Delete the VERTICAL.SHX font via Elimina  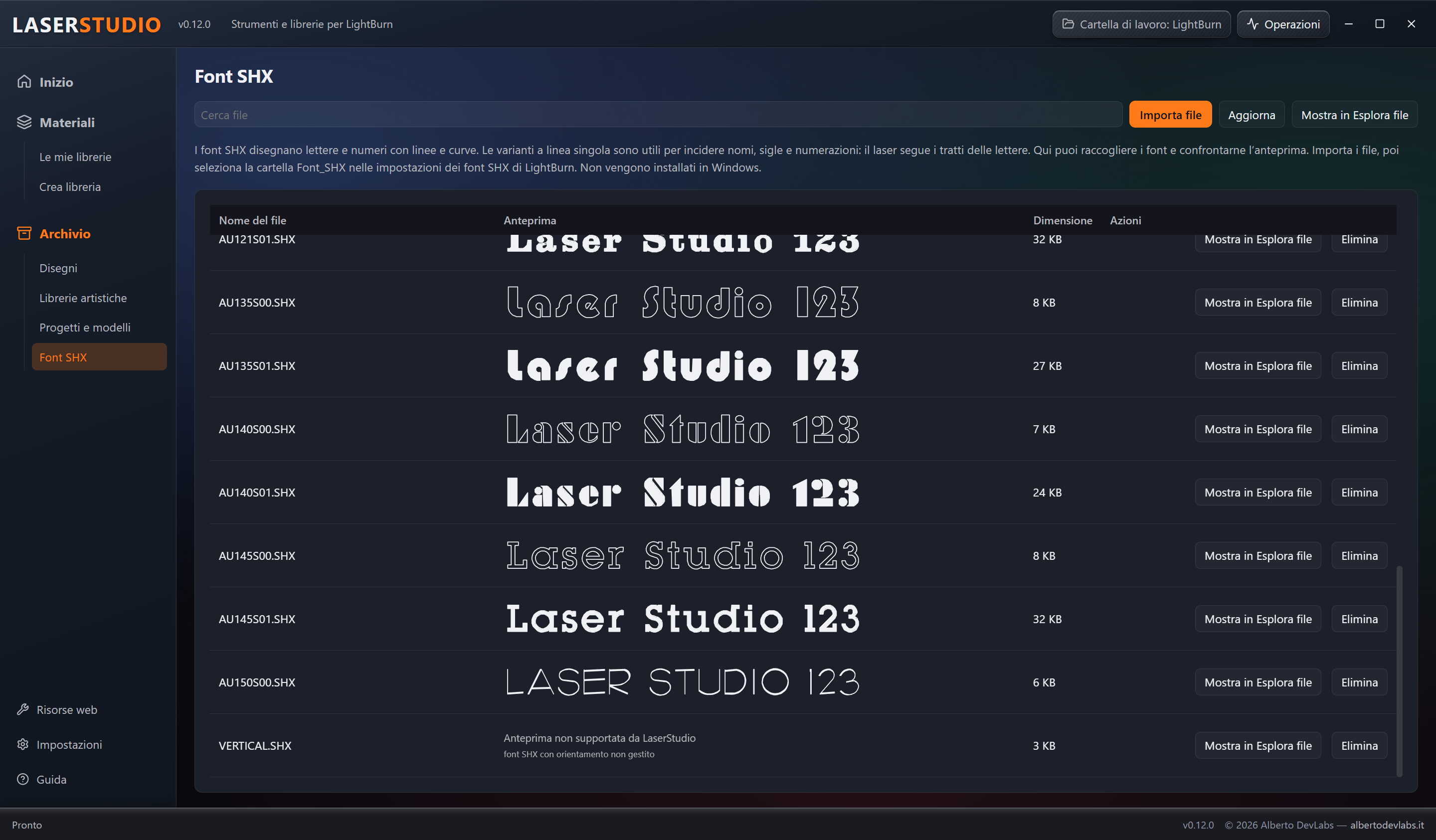point(1359,745)
